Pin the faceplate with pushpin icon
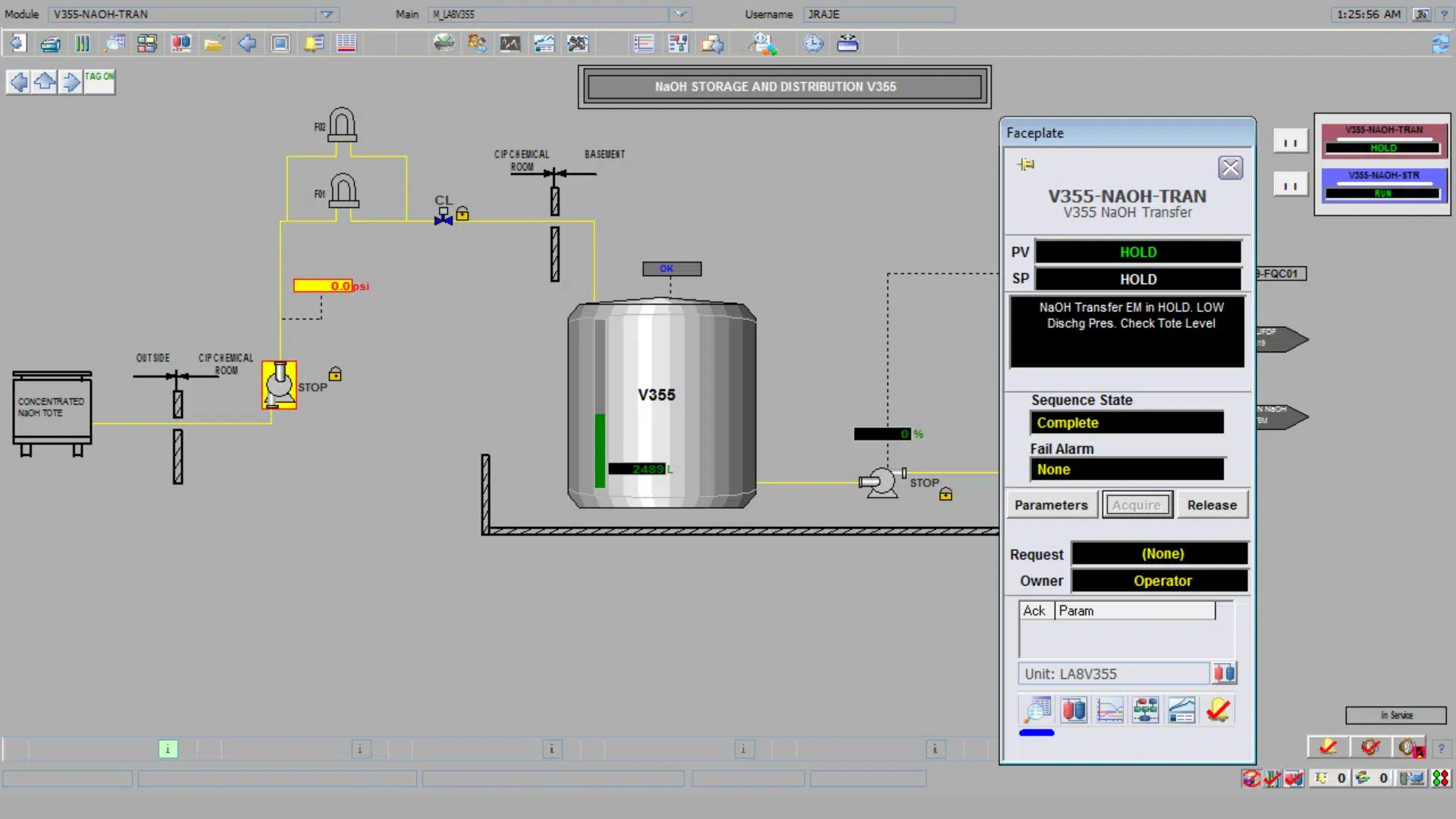The width and height of the screenshot is (1456, 819). [1026, 165]
